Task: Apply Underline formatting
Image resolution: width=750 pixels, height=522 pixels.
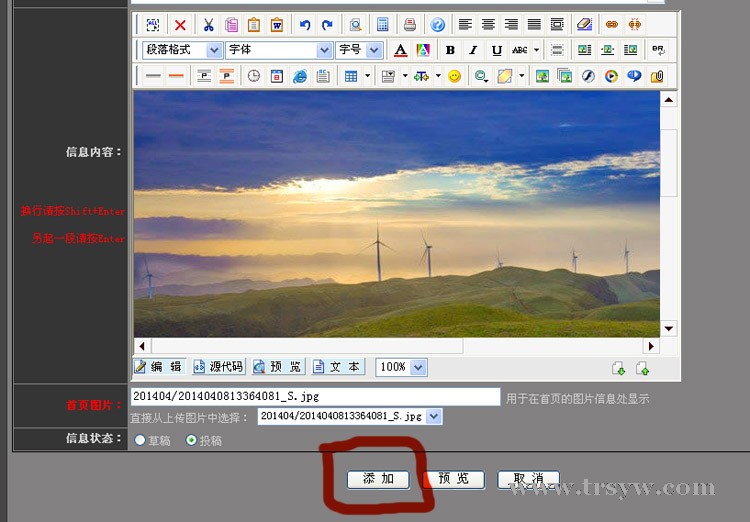Action: pyautogui.click(x=497, y=50)
